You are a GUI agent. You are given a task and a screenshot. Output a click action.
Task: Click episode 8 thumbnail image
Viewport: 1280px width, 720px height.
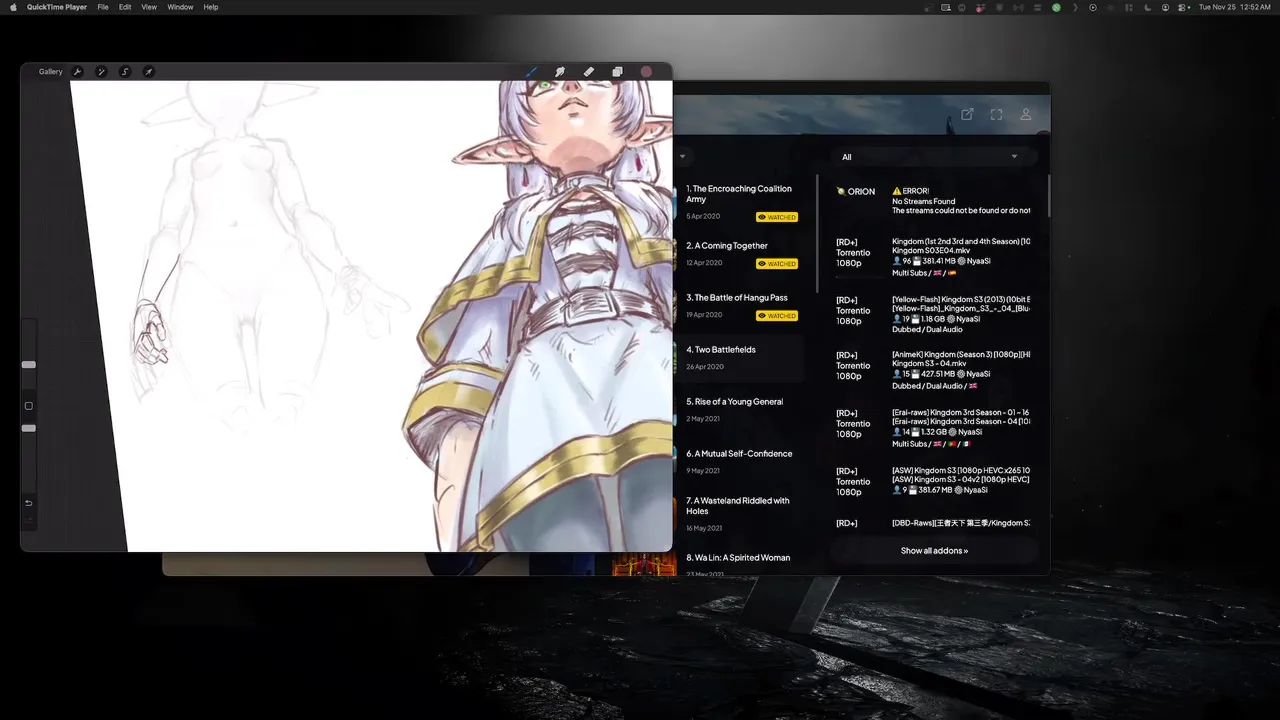(645, 564)
